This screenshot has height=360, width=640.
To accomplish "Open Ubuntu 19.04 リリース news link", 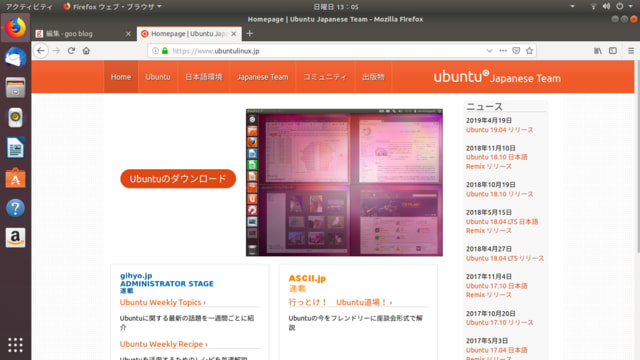I will point(500,130).
